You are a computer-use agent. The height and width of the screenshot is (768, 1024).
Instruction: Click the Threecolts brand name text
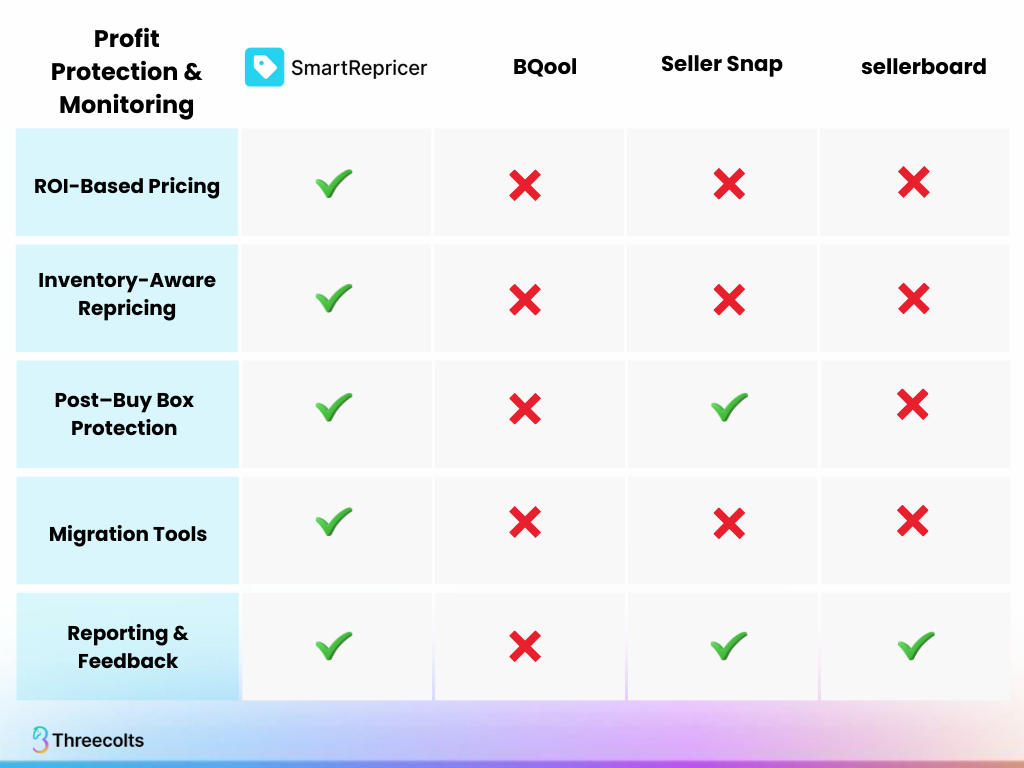coord(98,741)
